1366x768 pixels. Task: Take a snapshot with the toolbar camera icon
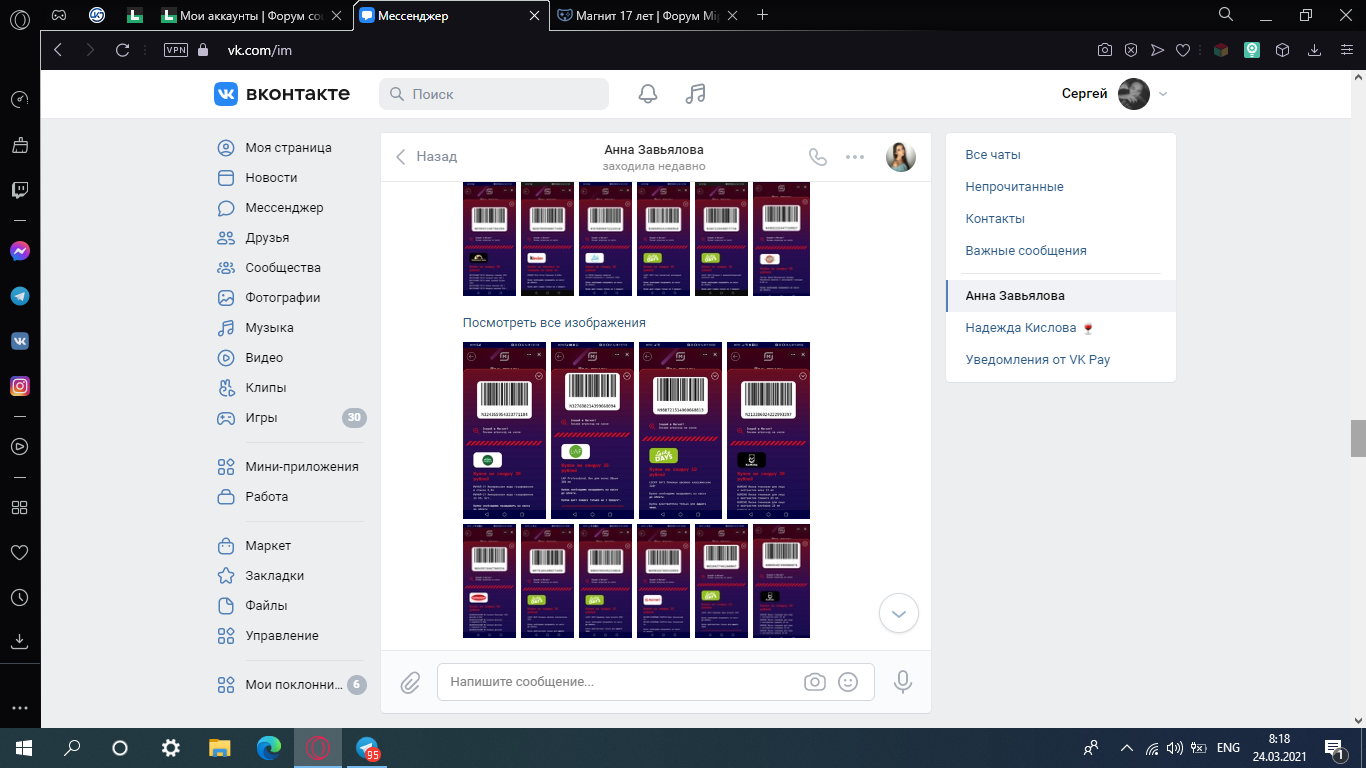(1105, 50)
